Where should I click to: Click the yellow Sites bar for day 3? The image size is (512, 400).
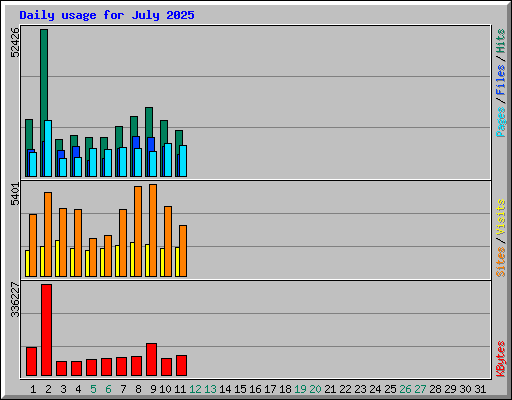coord(57,258)
